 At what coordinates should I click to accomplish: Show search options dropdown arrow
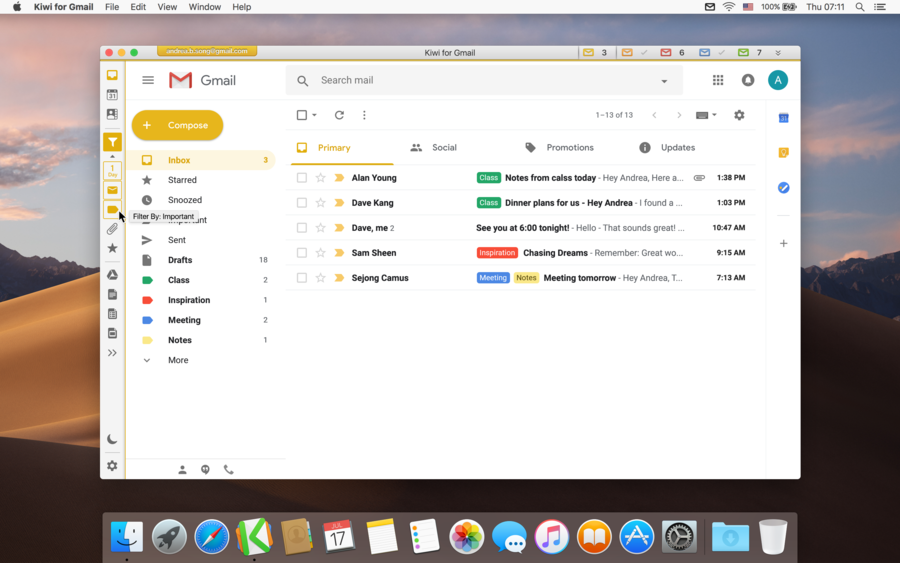pos(664,81)
